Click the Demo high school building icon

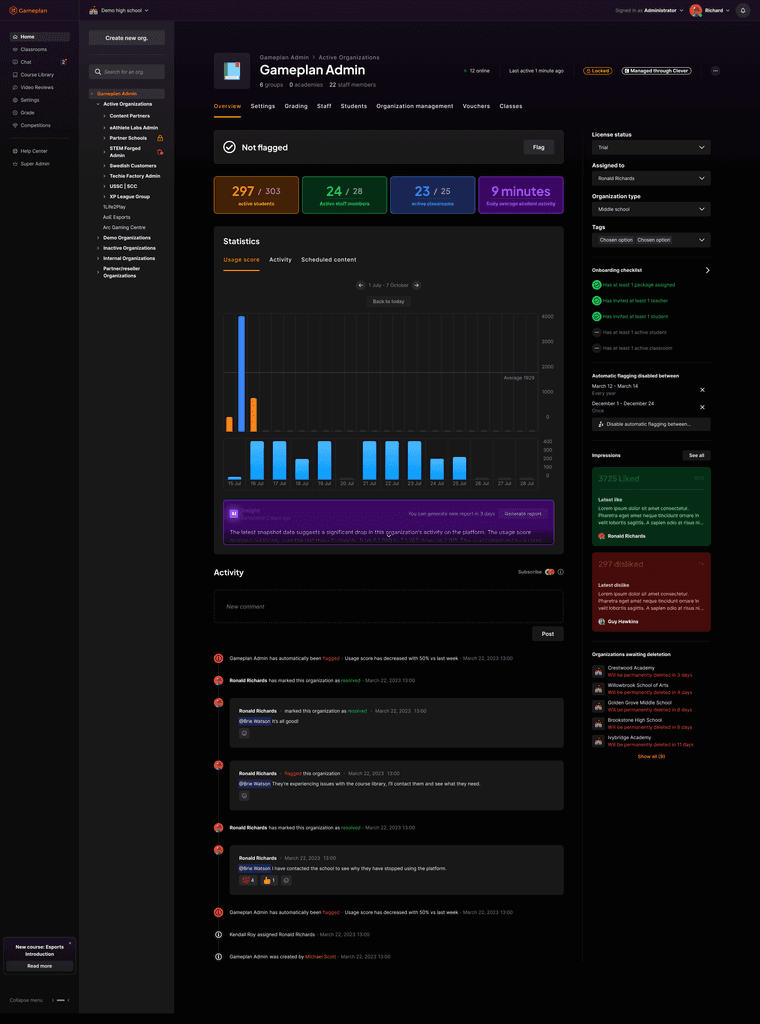pos(93,10)
